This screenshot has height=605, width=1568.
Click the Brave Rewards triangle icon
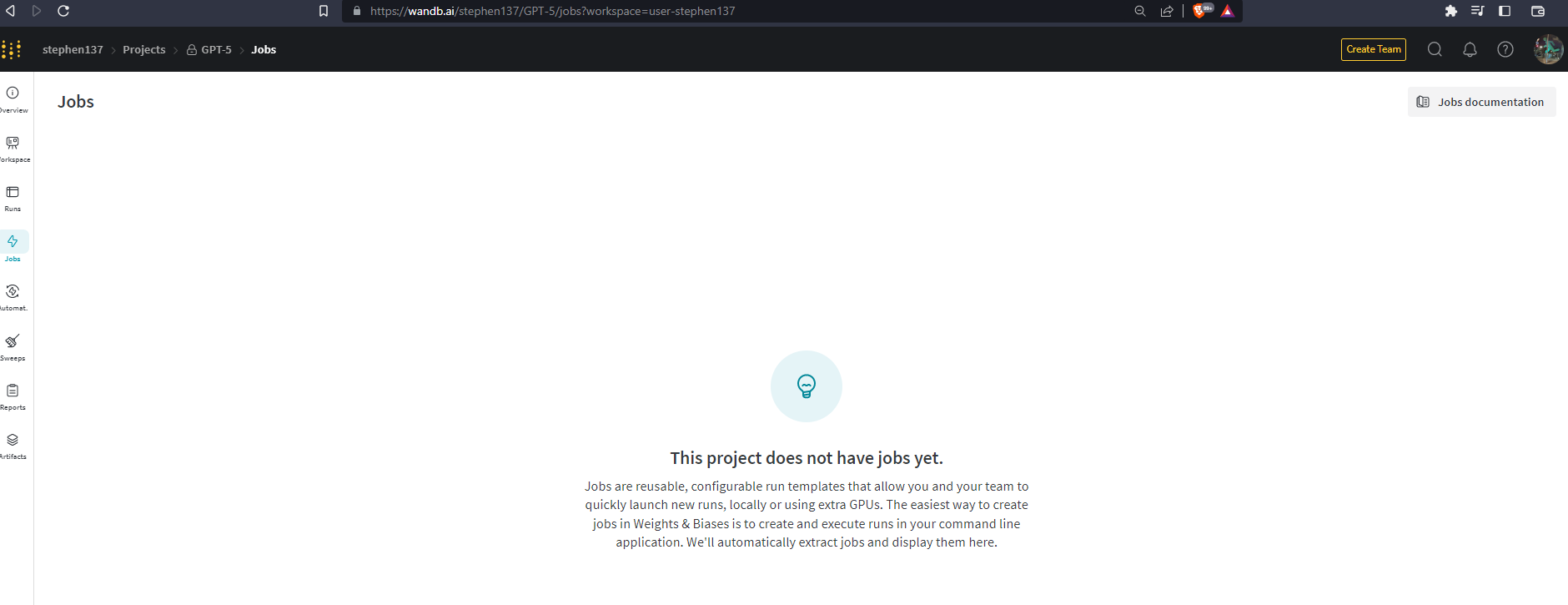click(1228, 11)
